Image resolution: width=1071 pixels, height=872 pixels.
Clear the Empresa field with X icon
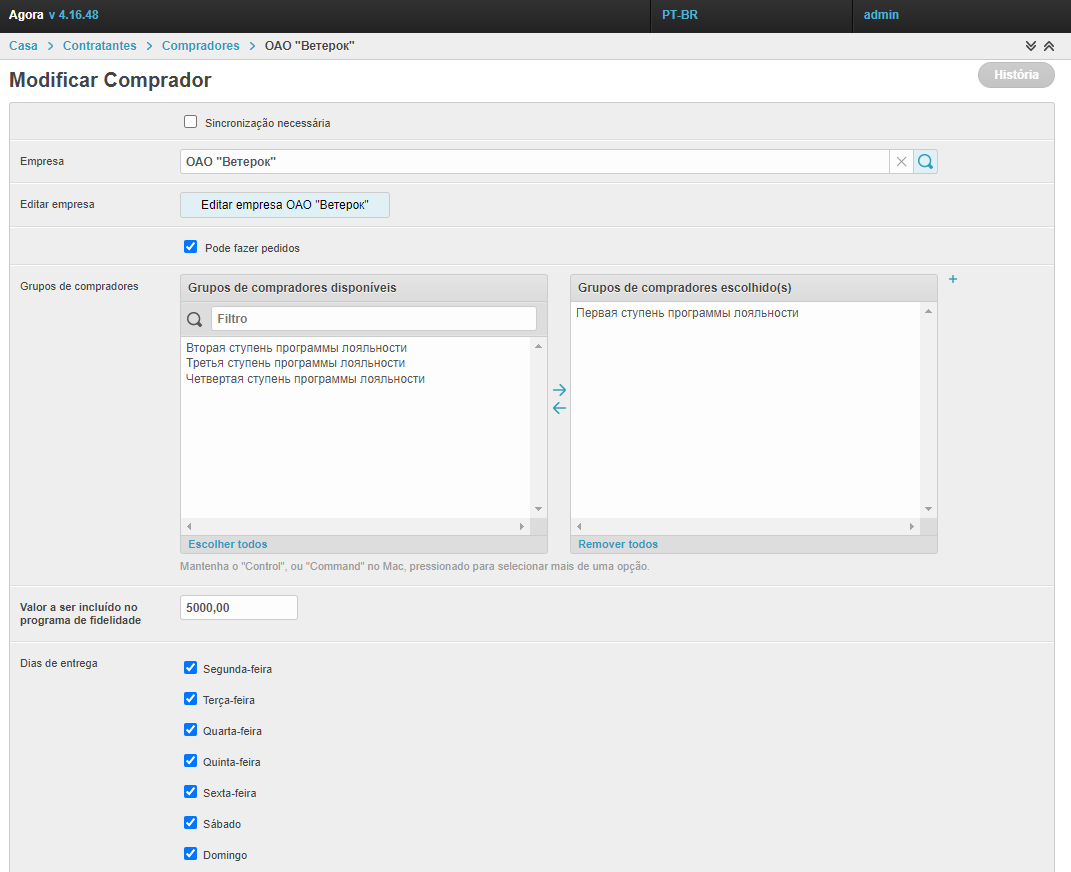[x=901, y=161]
